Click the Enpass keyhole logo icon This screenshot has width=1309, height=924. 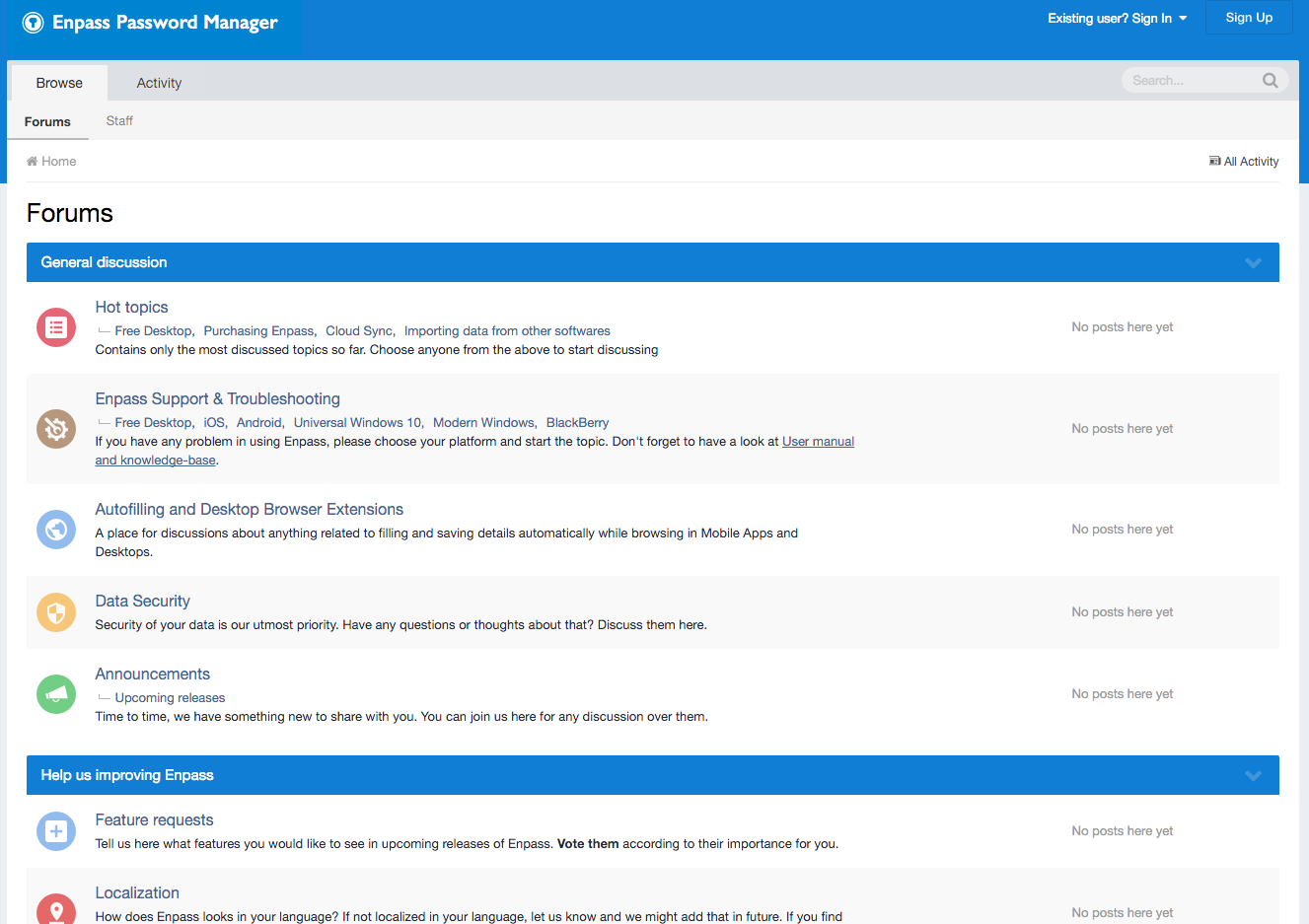point(34,23)
